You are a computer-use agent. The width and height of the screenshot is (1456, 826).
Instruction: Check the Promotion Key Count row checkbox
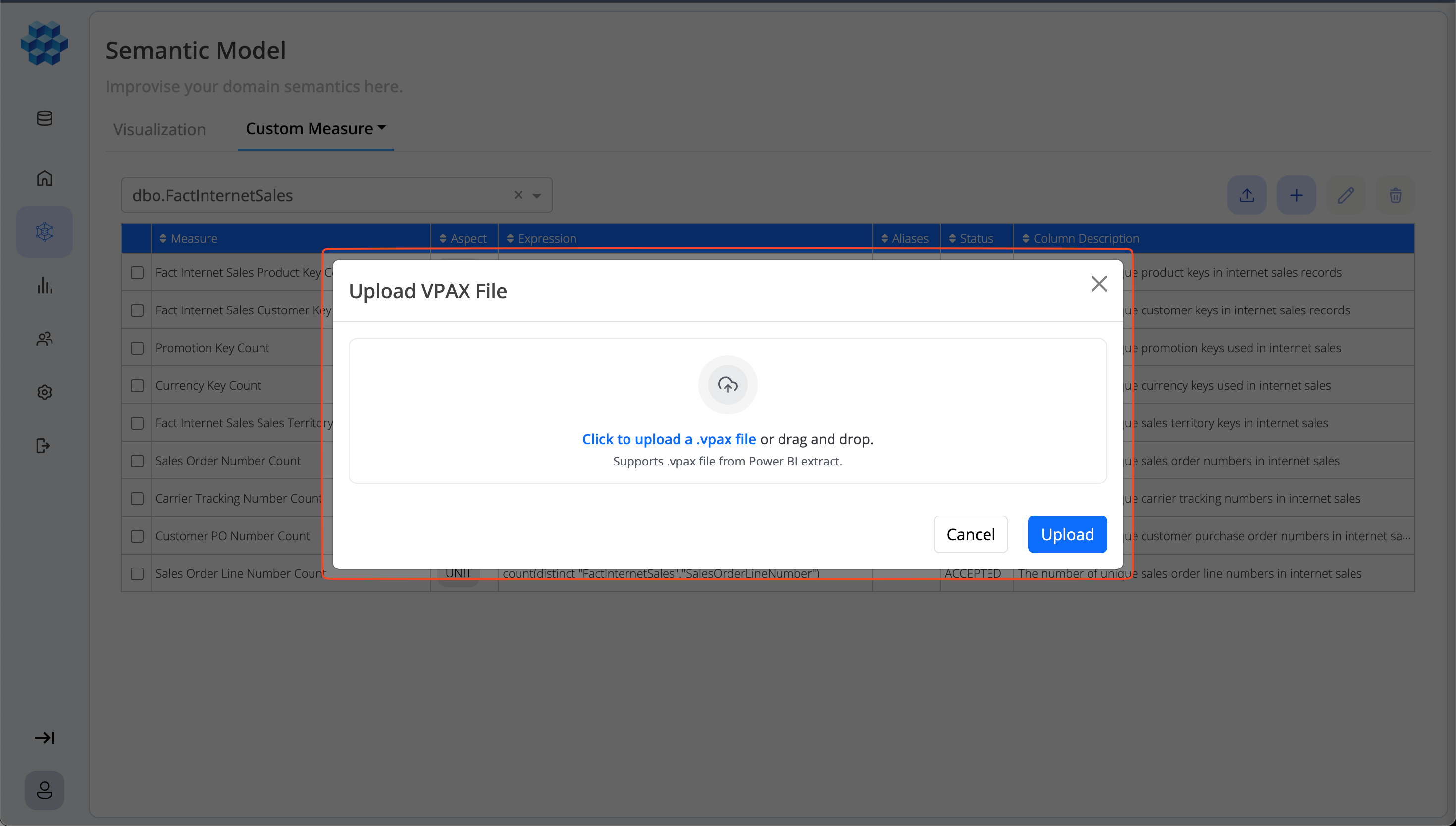coord(137,348)
